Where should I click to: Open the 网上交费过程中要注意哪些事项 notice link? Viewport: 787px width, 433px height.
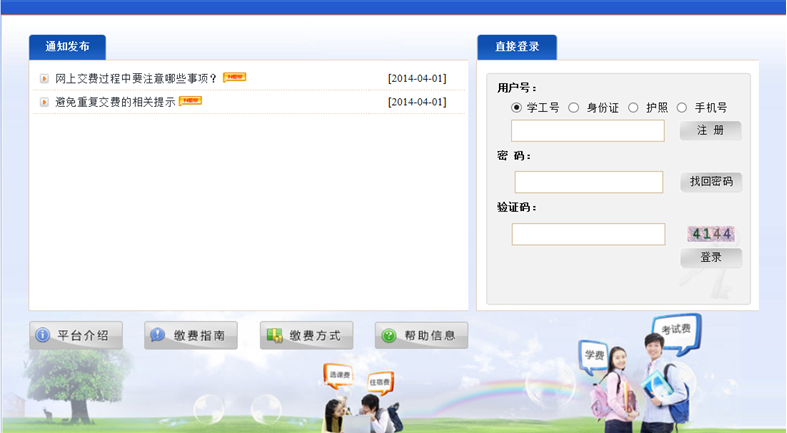136,78
